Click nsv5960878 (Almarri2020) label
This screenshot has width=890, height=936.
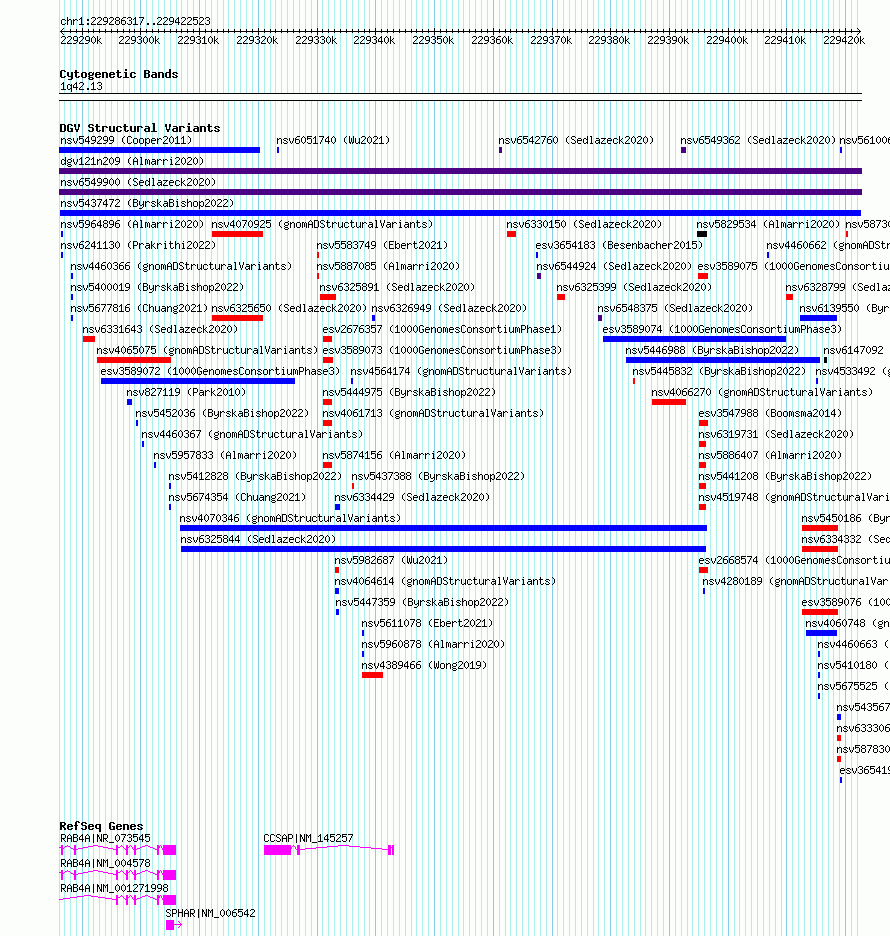[x=433, y=644]
